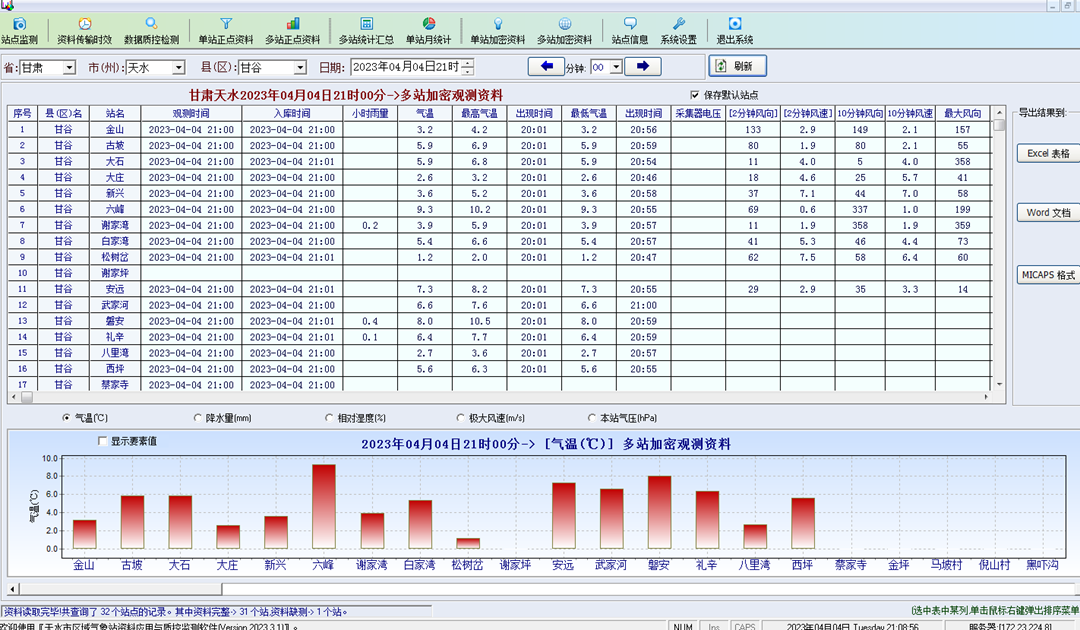The image size is (1080, 630).
Task: Click the 资料传输时效 clock icon
Action: pos(84,24)
